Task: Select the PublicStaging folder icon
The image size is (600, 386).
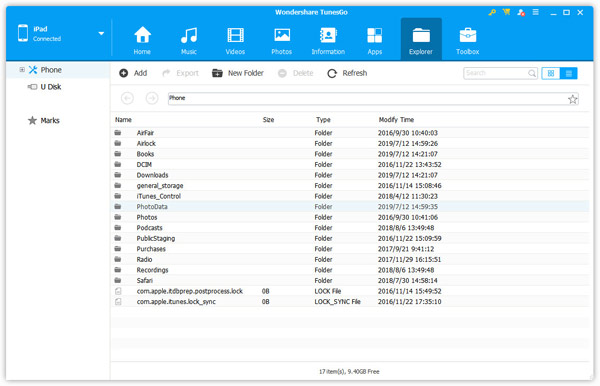Action: [x=118, y=238]
